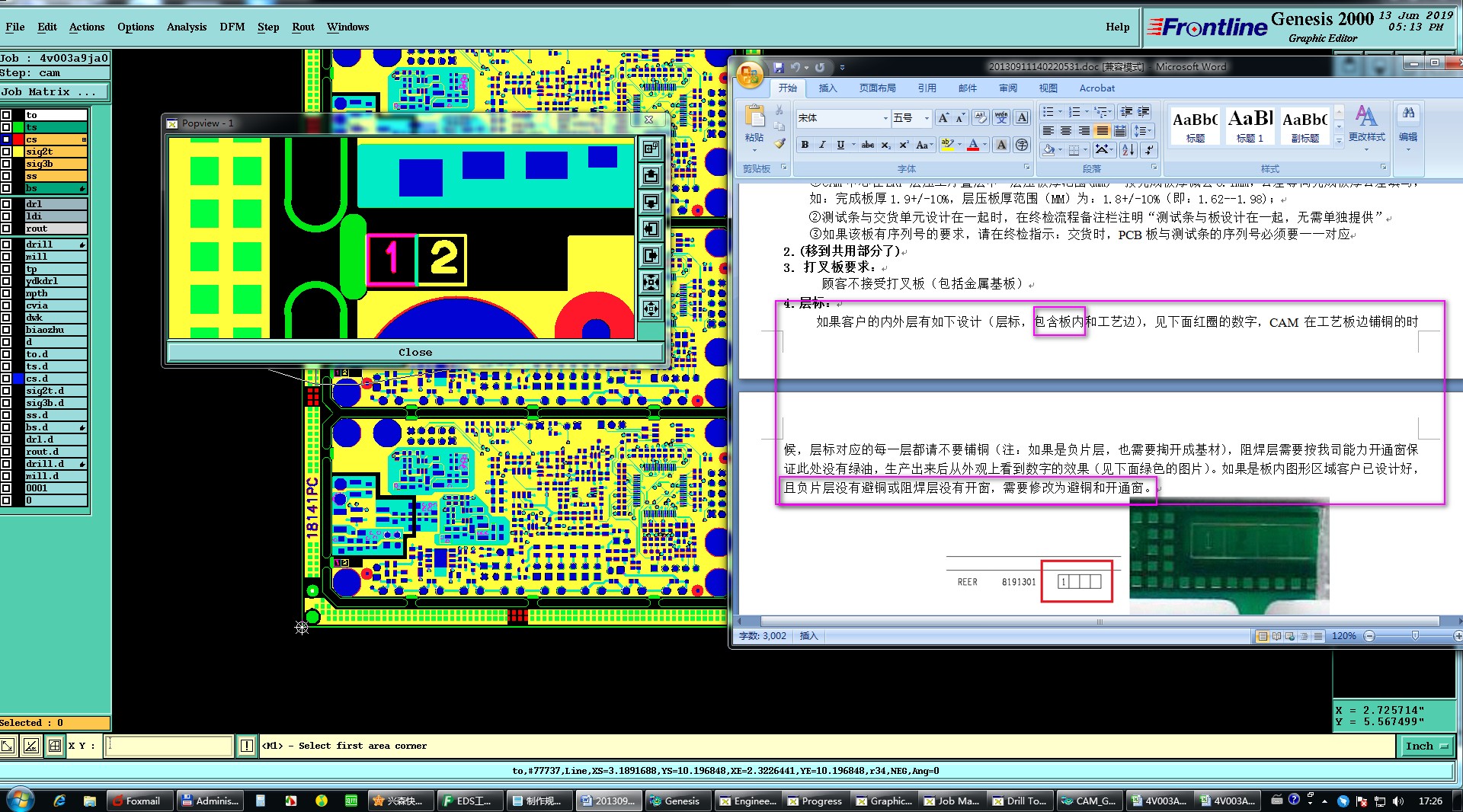
Task: Apply superscript formatting in Word
Action: (x=904, y=145)
